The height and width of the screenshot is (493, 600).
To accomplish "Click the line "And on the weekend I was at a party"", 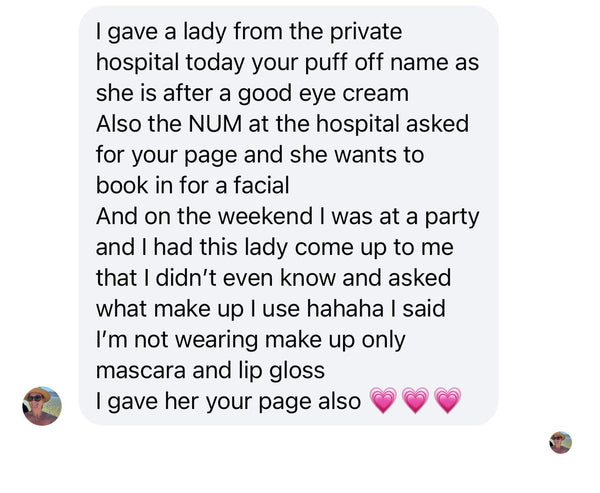I will (x=287, y=217).
